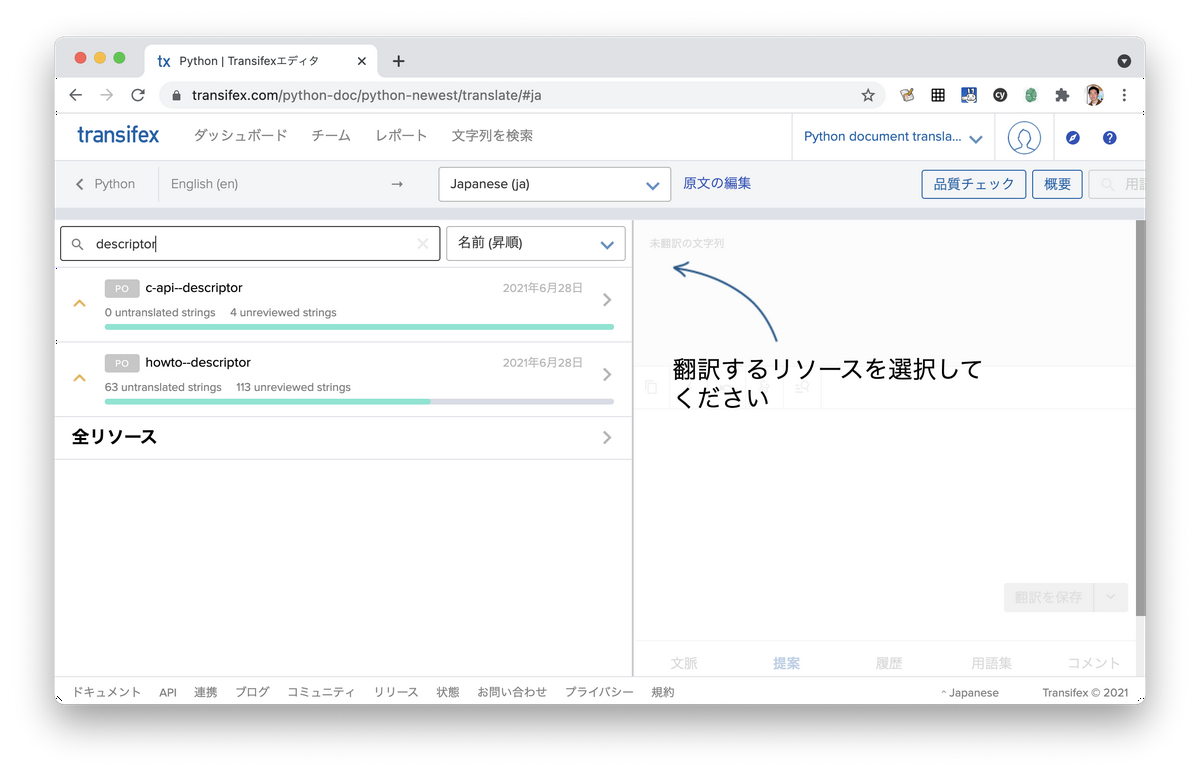Click the grid extension icon
Viewport: 1200px width, 776px height.
click(938, 95)
